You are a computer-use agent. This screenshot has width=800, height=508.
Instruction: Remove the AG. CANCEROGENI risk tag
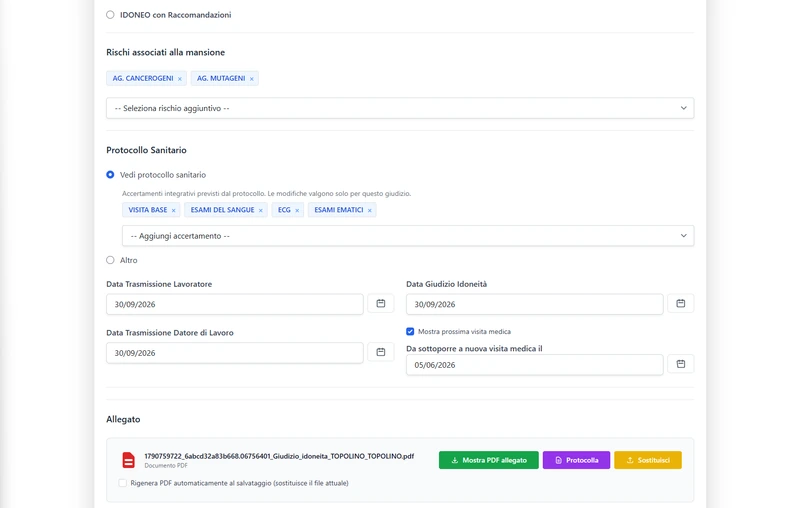tap(180, 79)
